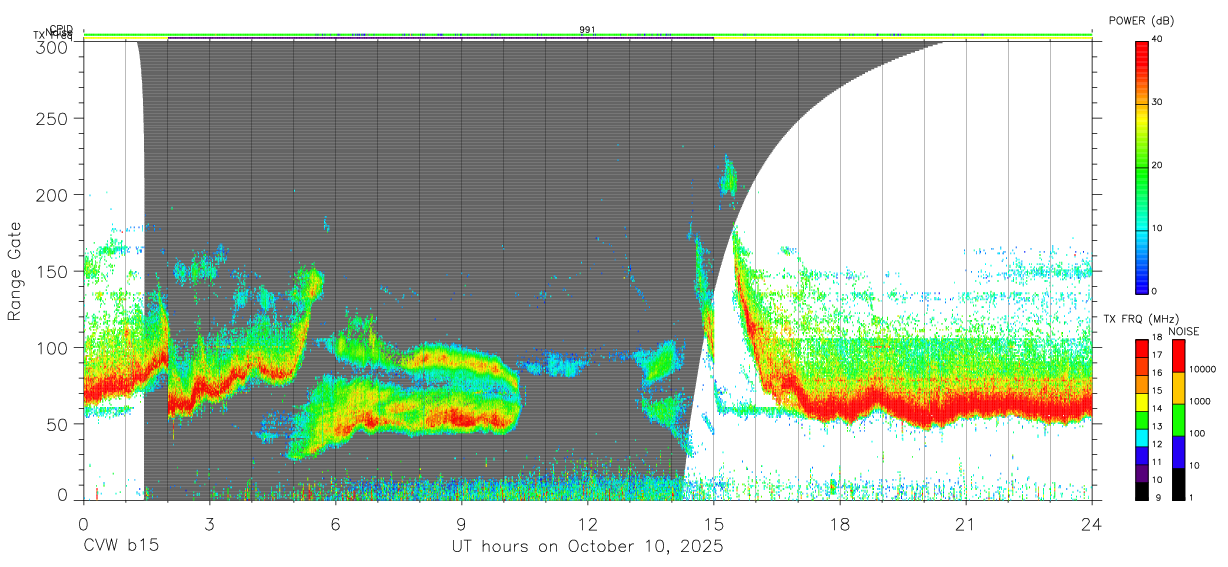
Task: Click the 10000 label in the NOISE legend
Action: (x=1203, y=369)
